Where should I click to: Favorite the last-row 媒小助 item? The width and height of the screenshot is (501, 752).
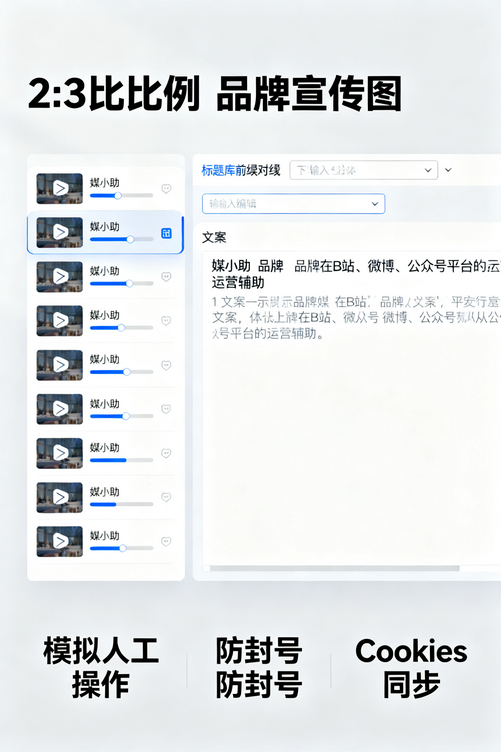click(166, 541)
